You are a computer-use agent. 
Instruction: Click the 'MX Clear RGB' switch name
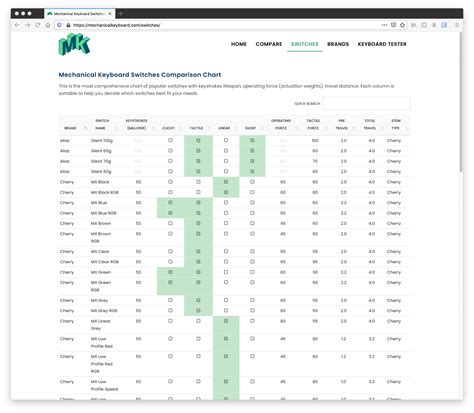coord(105,262)
